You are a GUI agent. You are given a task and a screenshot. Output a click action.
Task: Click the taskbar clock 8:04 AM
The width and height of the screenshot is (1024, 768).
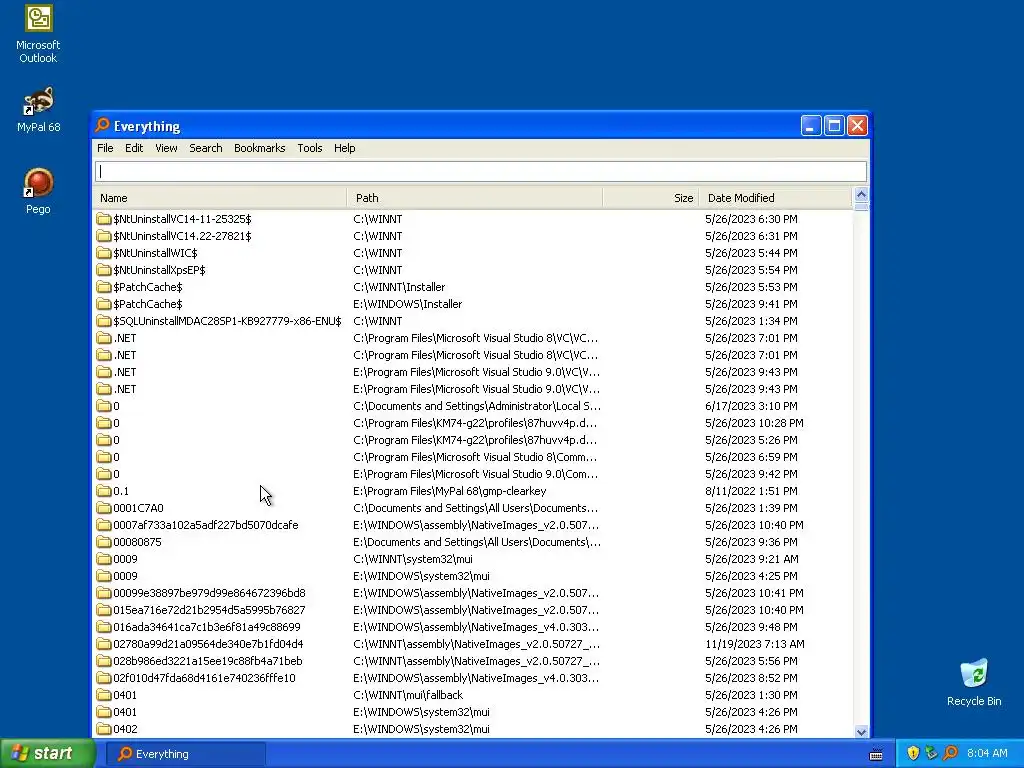pos(987,754)
